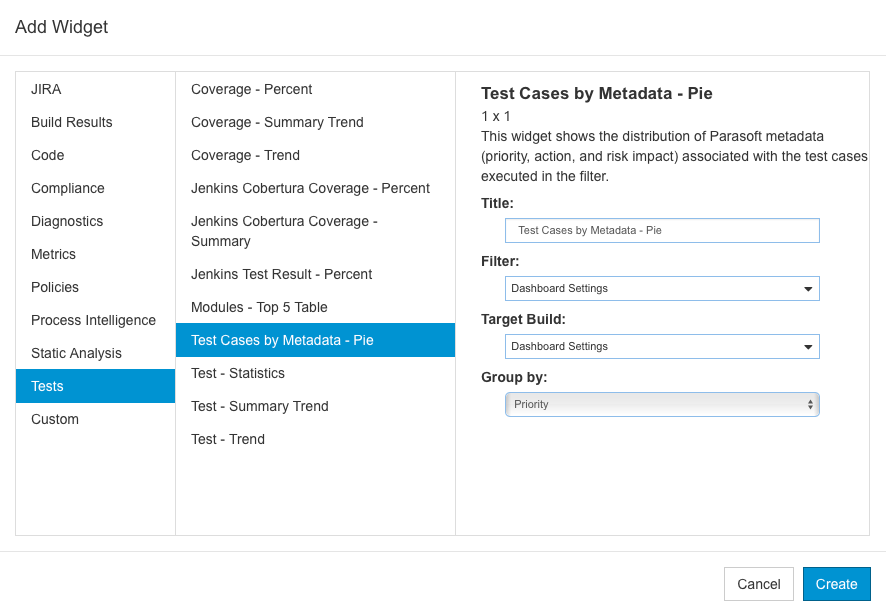Select the Process Intelligence category
This screenshot has width=886, height=616.
click(95, 320)
